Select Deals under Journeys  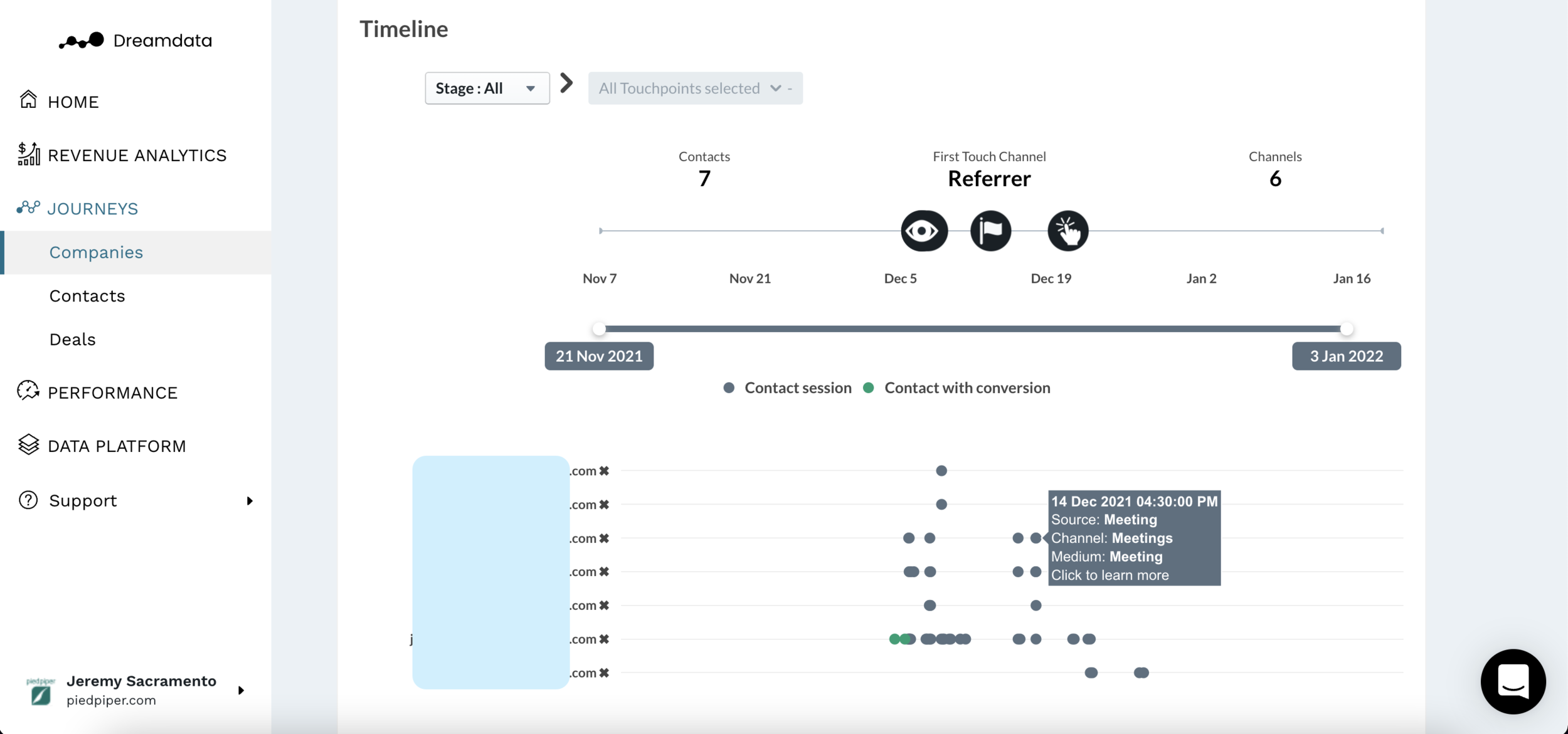pyautogui.click(x=72, y=339)
